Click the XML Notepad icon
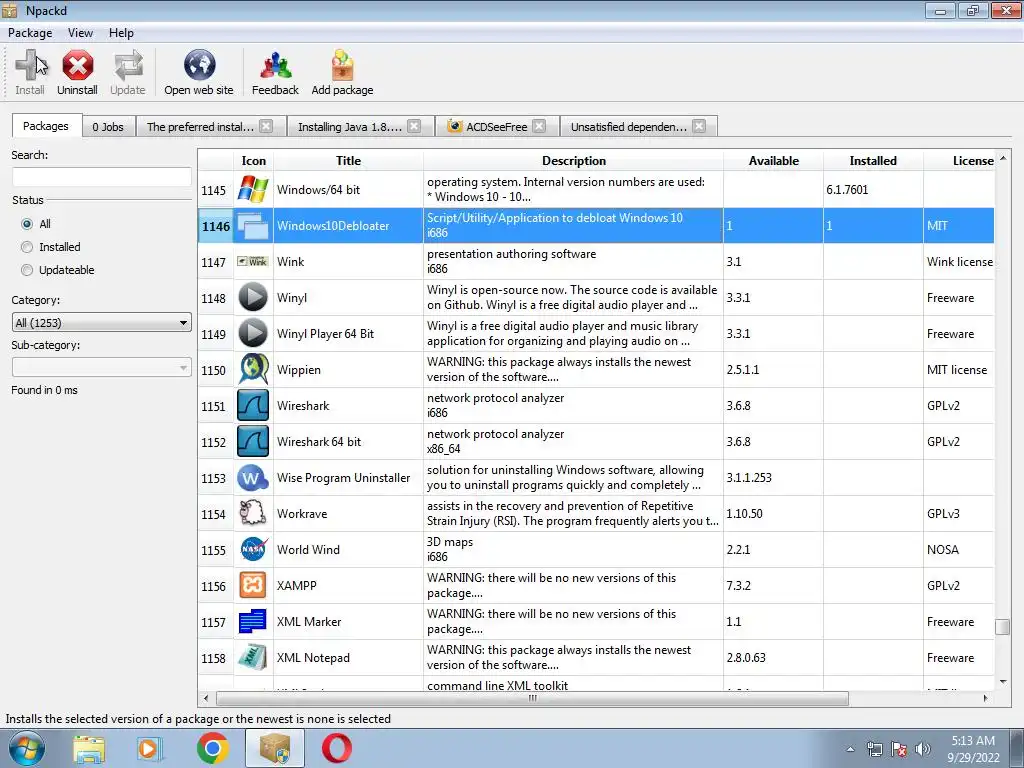The height and width of the screenshot is (768, 1024). tap(253, 658)
